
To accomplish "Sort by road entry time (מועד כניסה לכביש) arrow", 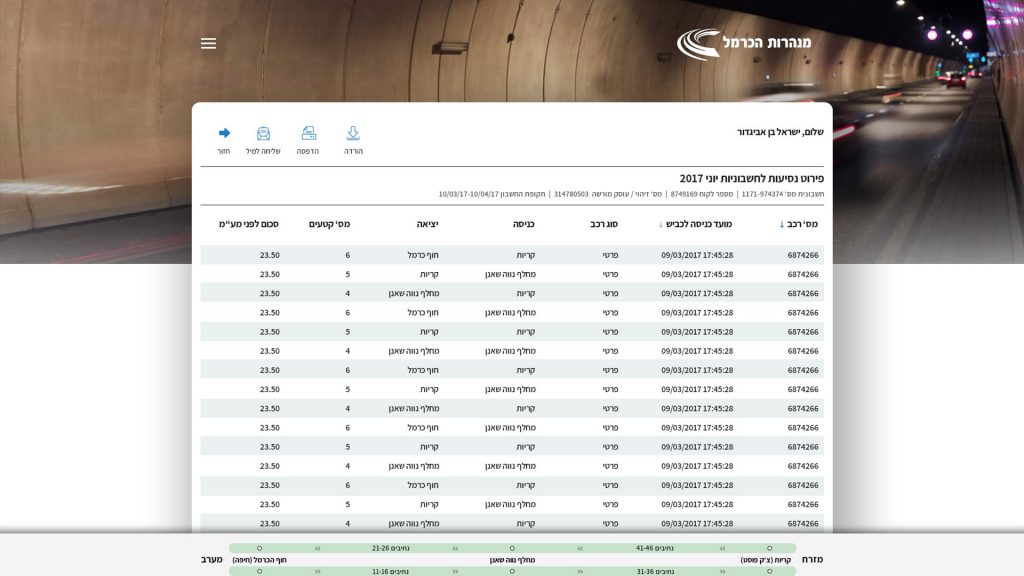I will pyautogui.click(x=660, y=225).
